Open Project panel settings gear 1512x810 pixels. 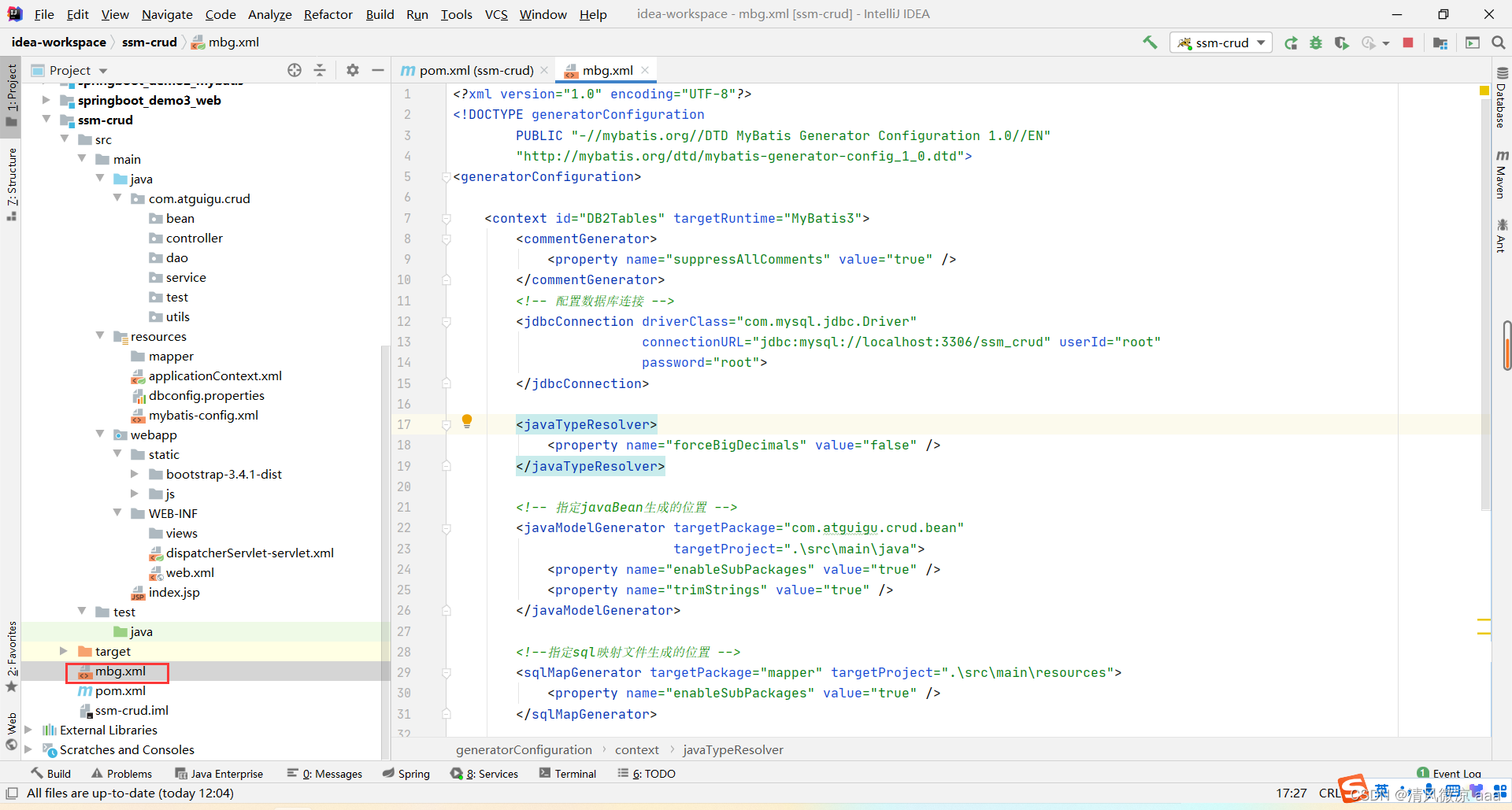[x=353, y=70]
